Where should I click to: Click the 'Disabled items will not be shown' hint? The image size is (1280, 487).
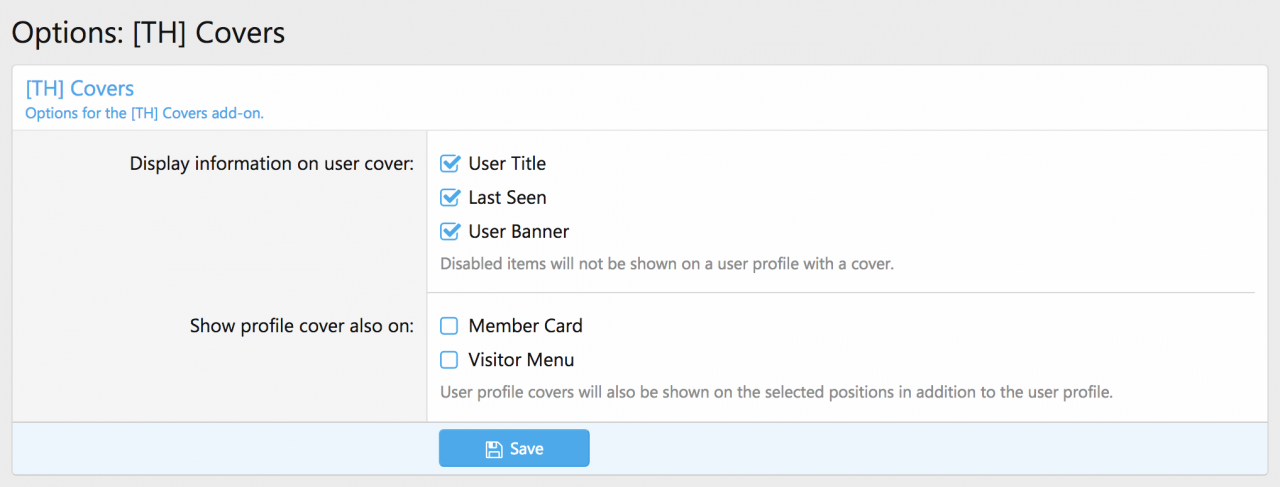point(666,265)
